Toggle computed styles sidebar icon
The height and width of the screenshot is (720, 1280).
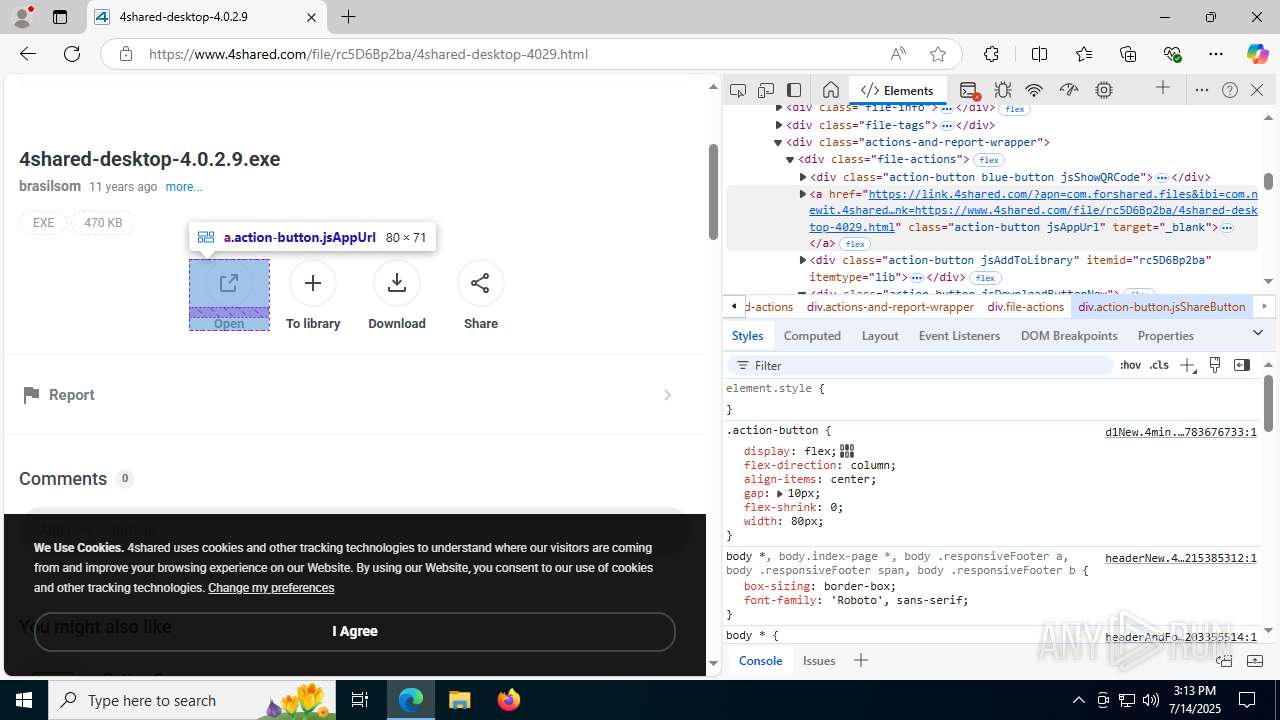coord(1242,365)
